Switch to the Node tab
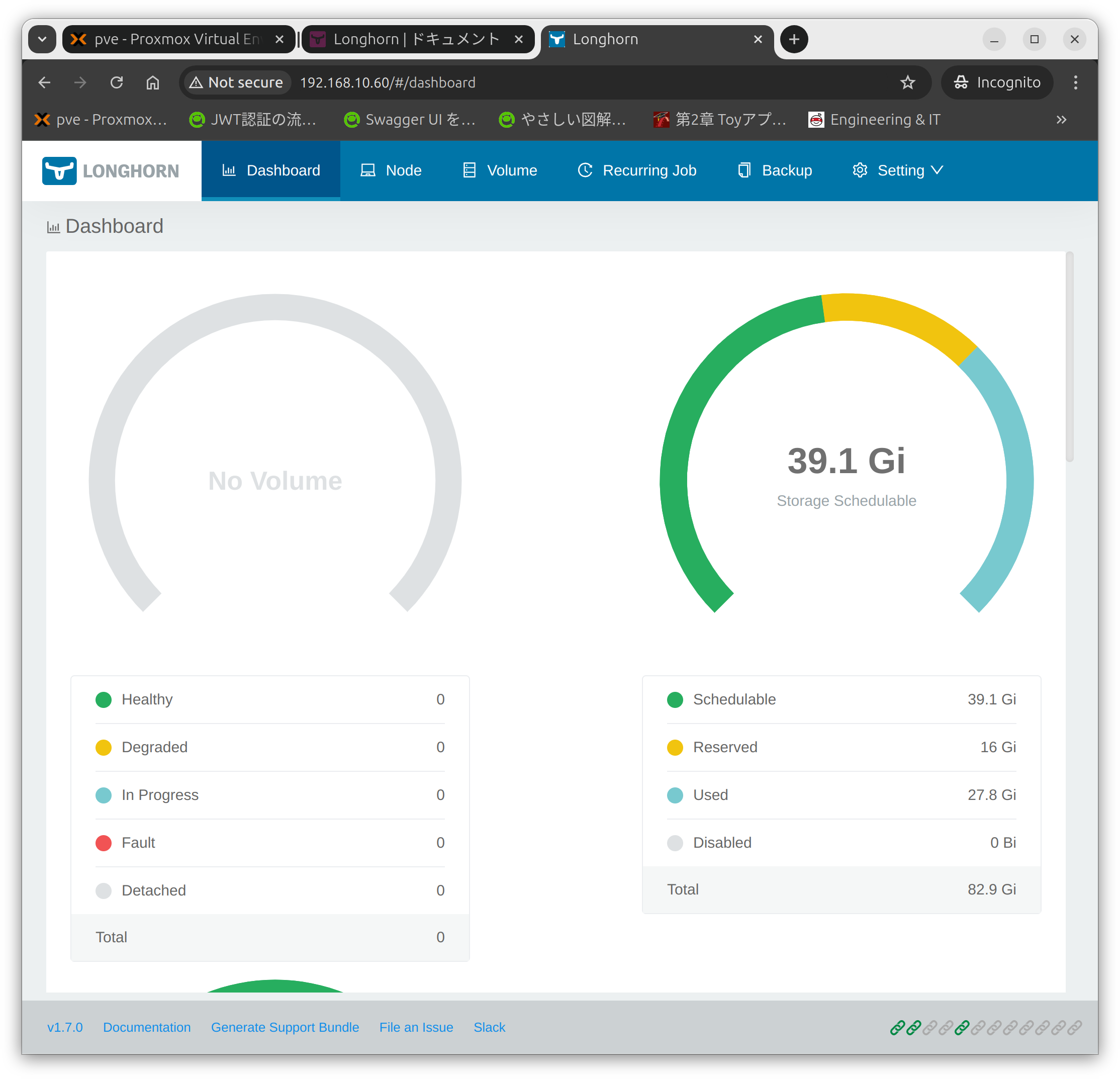The height and width of the screenshot is (1079, 1120). coord(391,170)
